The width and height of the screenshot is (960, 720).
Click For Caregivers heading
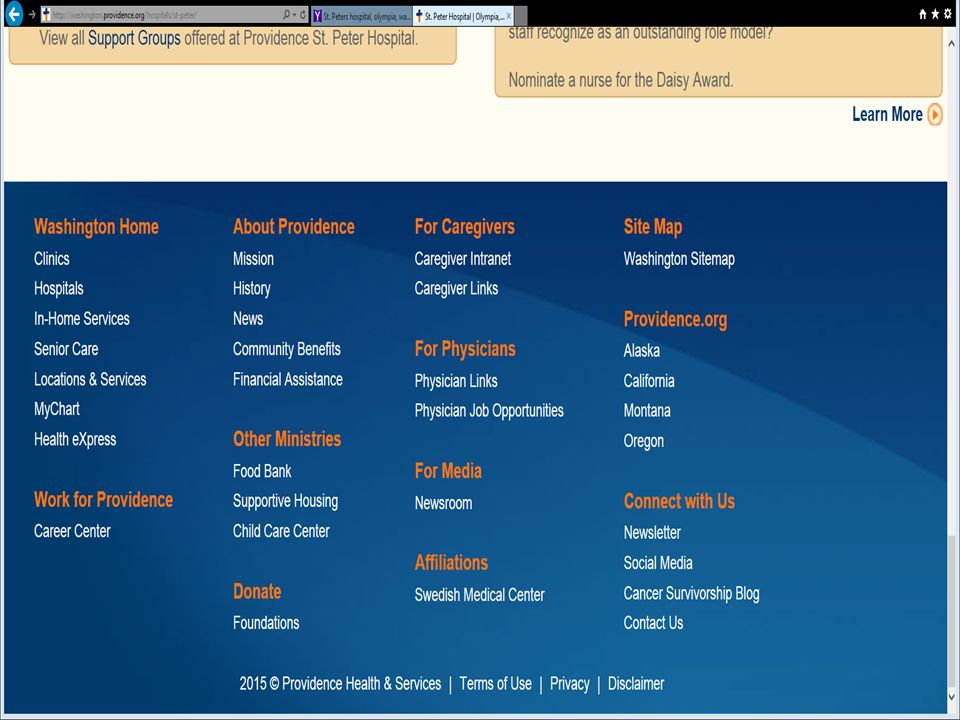pos(465,227)
